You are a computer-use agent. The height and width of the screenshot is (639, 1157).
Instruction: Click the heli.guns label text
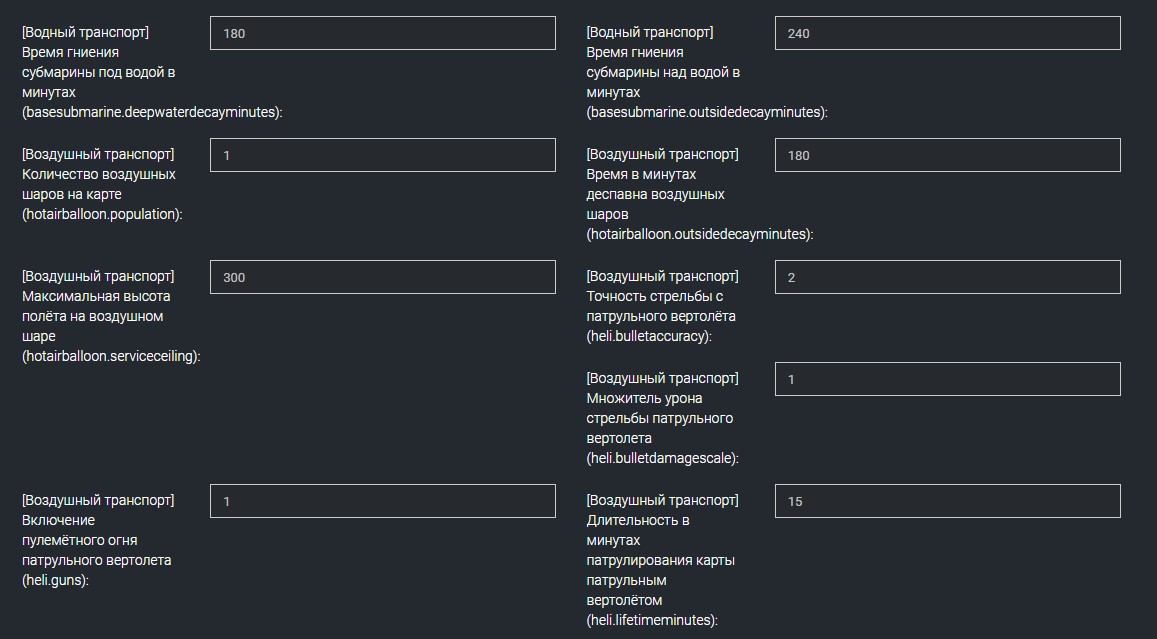coord(100,540)
